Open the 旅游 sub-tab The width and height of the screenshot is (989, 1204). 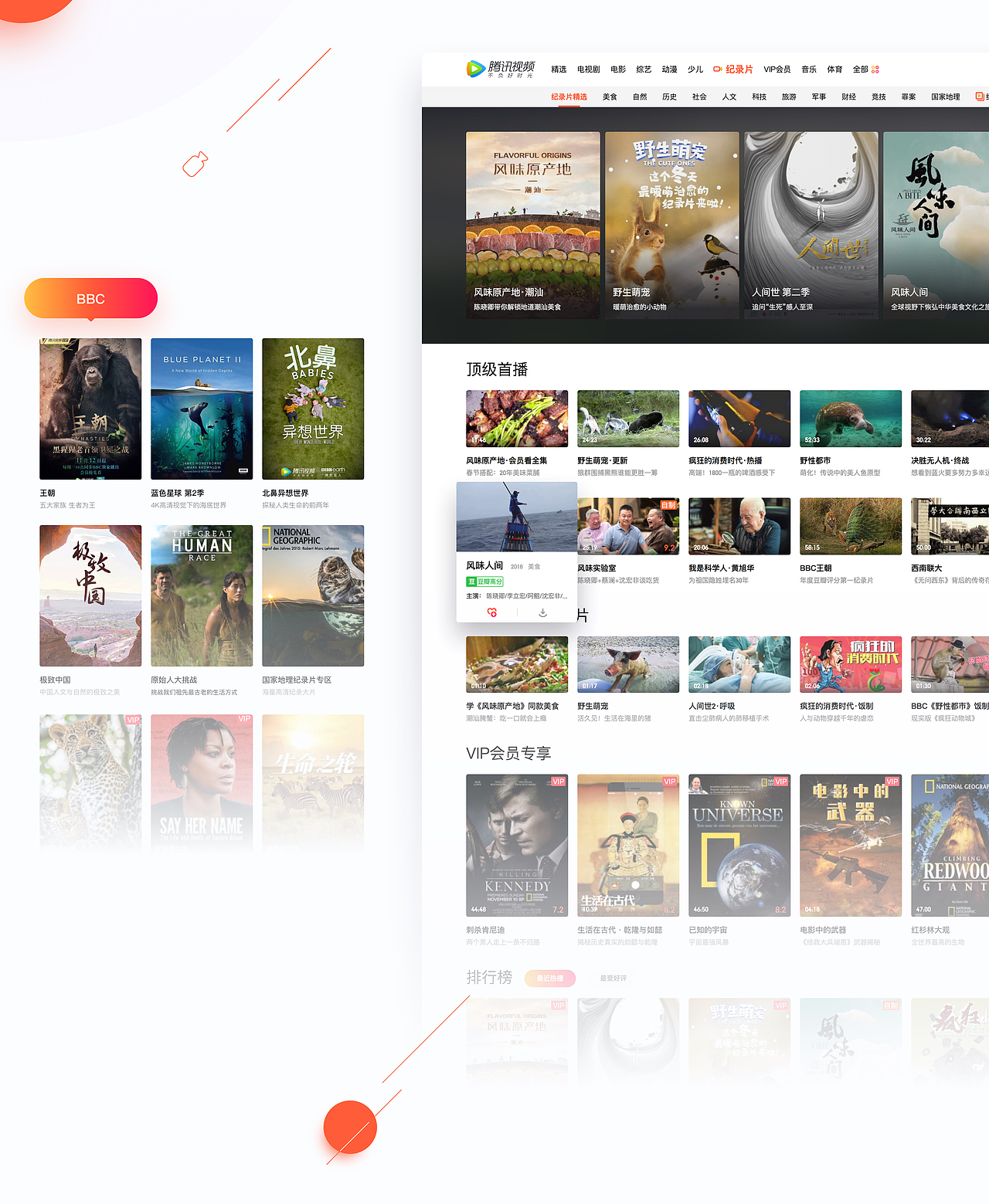pos(789,97)
